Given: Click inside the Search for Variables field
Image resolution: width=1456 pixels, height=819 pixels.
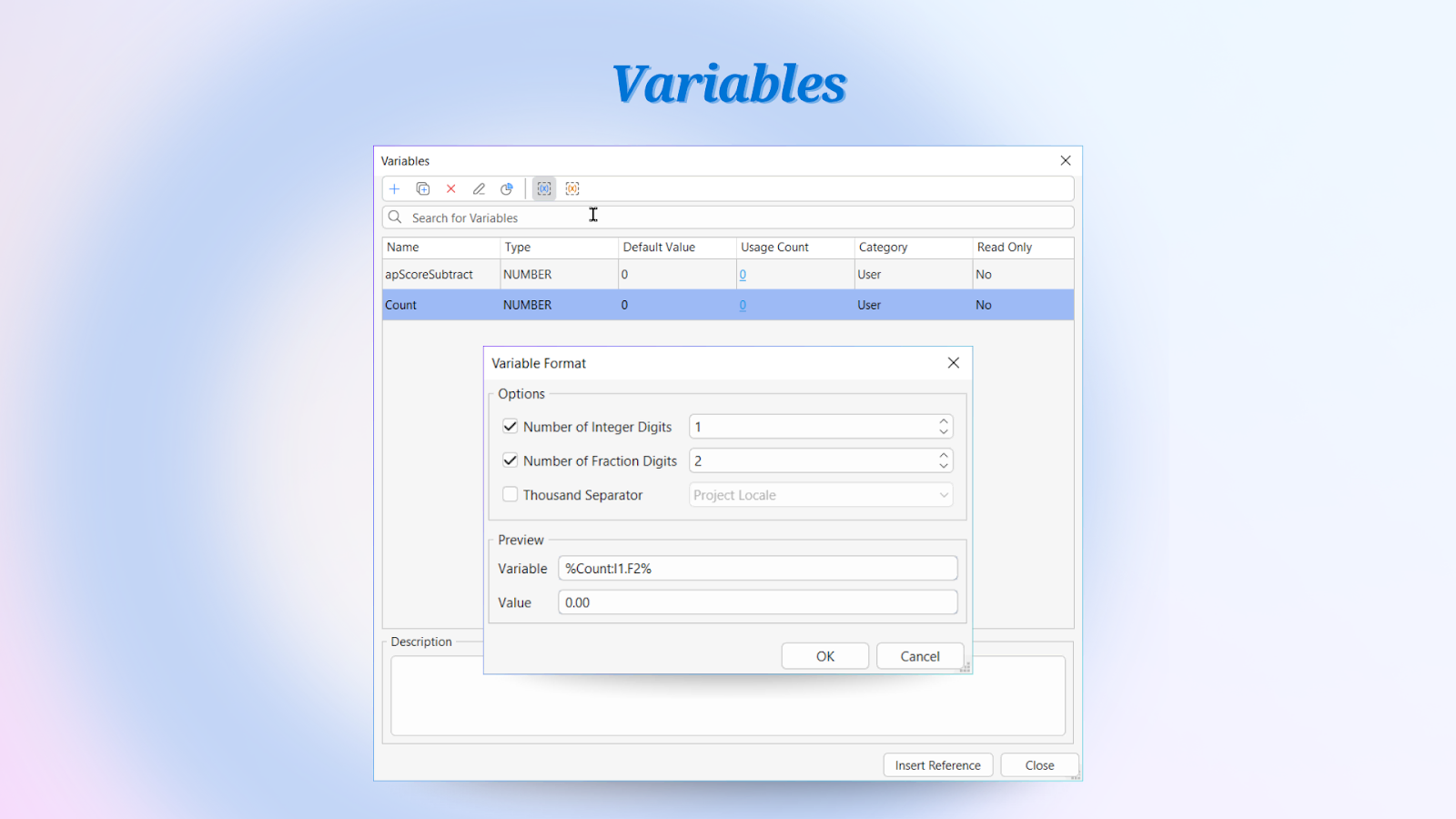Looking at the screenshot, I should click(x=546, y=217).
